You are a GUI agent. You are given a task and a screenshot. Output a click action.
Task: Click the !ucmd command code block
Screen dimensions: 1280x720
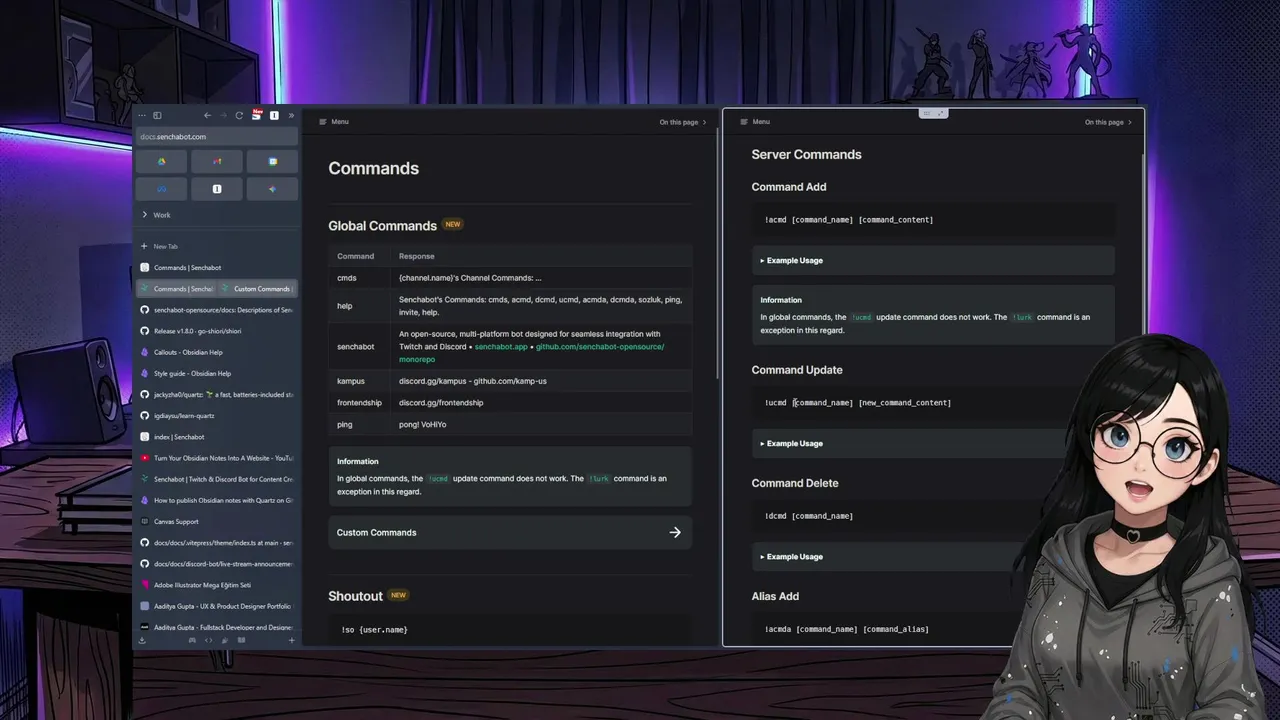point(933,402)
